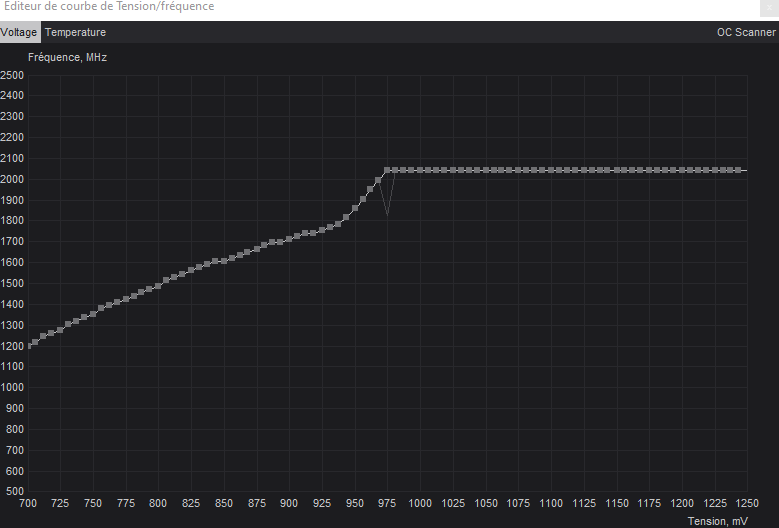Select the curve point at 900 mV
Viewport: 779px width, 528px height.
(x=289, y=239)
